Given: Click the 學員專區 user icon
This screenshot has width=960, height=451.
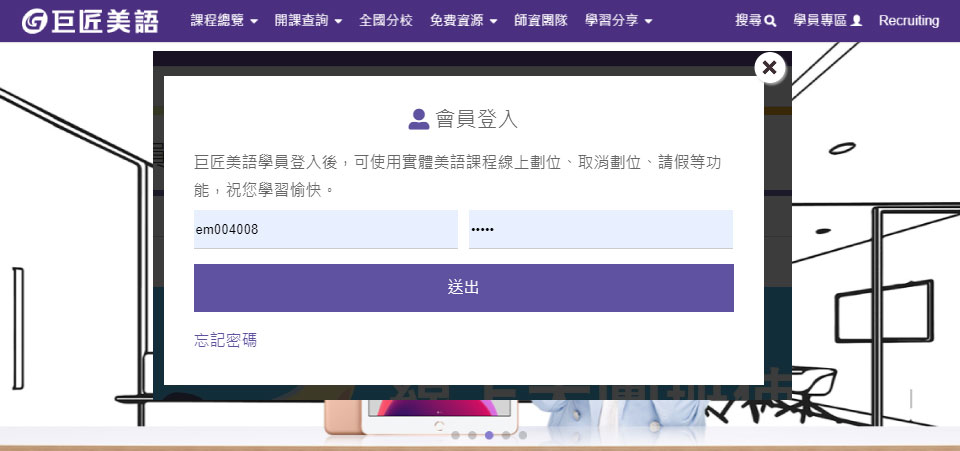Looking at the screenshot, I should coord(857,21).
